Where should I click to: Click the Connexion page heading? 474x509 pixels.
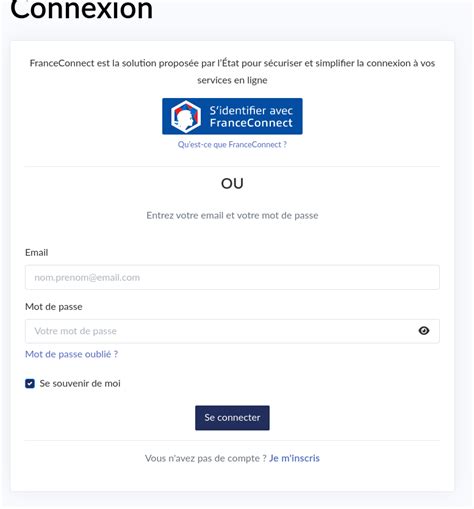(x=82, y=10)
